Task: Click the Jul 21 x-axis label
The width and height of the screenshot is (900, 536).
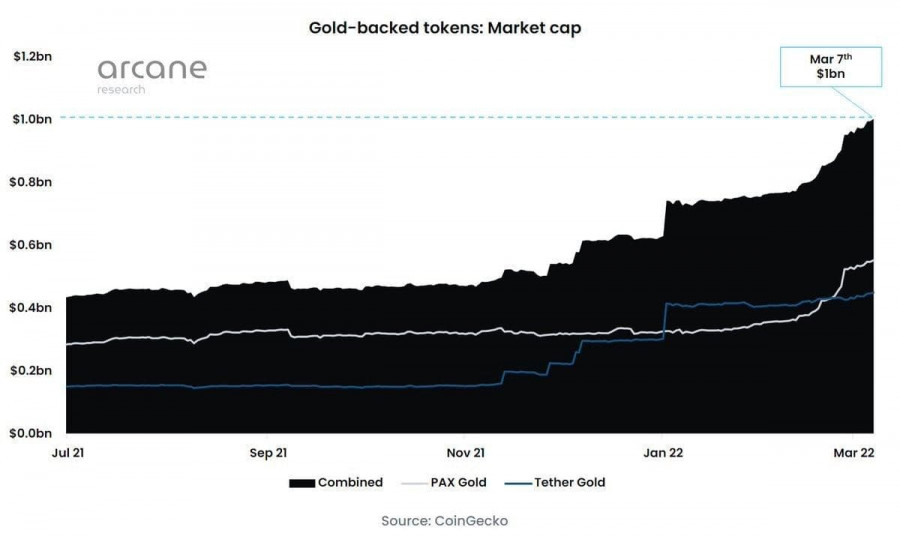Action: click(x=68, y=453)
